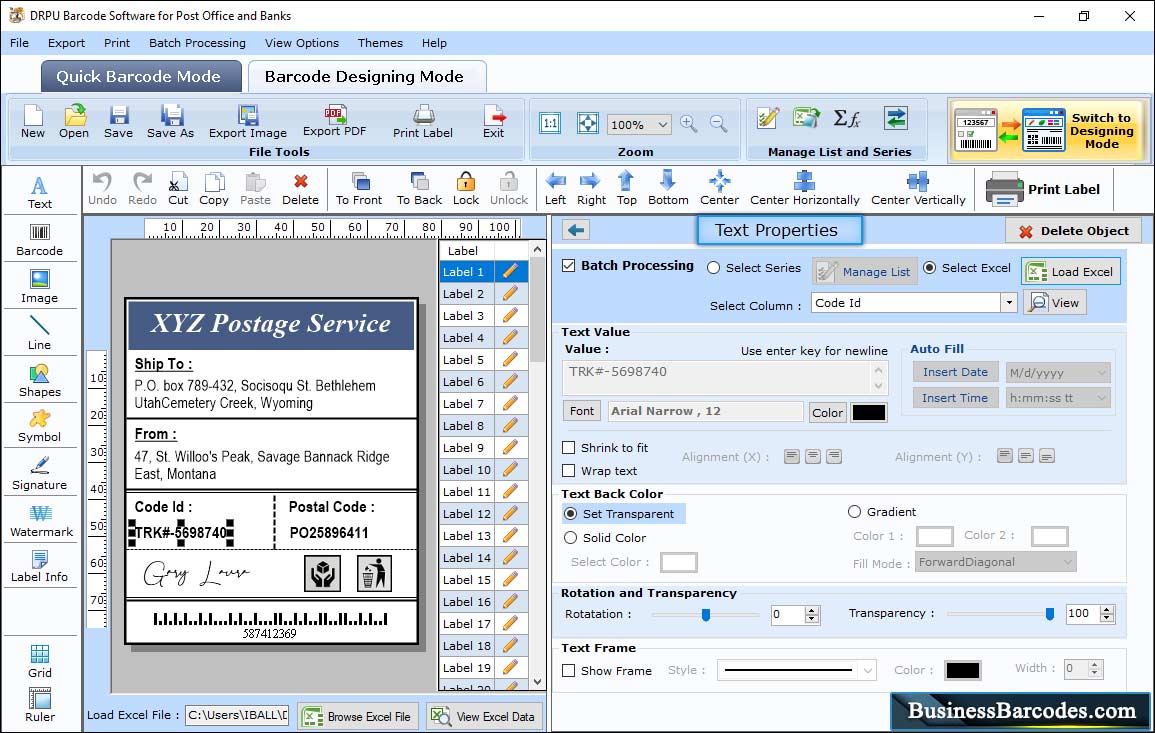
Task: Click the 1:1 actual size icon
Action: coord(550,123)
